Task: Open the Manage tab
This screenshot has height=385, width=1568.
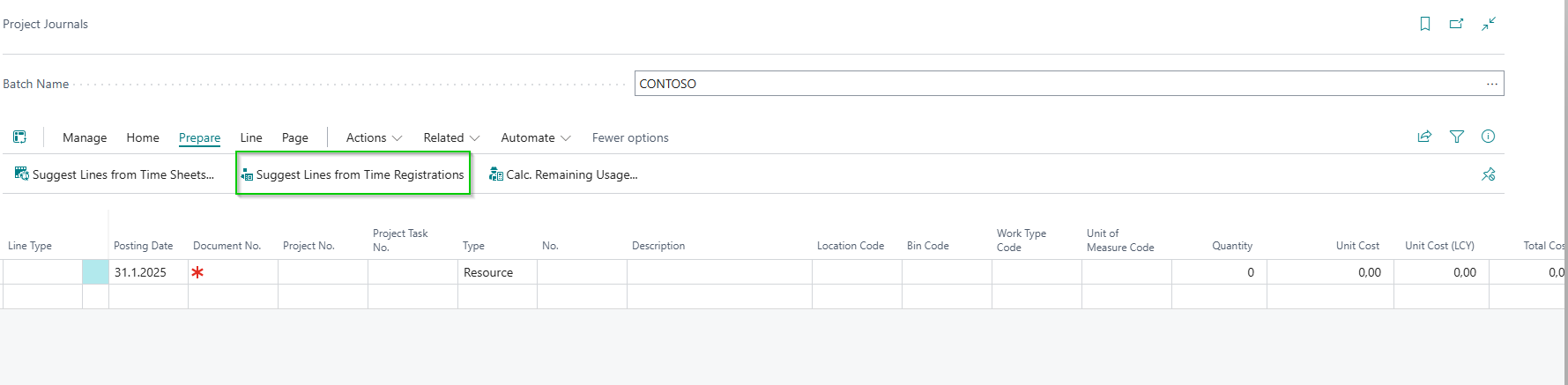Action: [85, 137]
